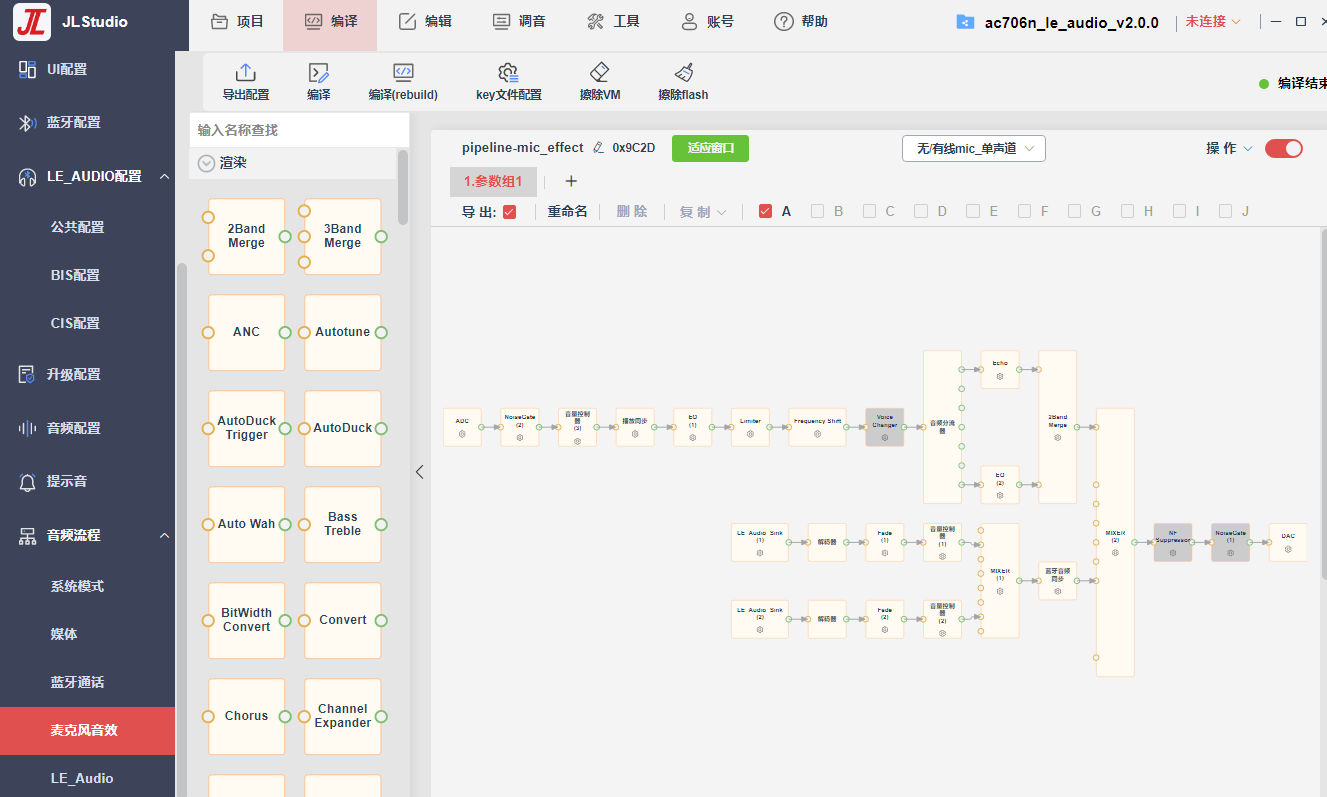Add a parameter group with the plus button
Screen dimensions: 1327x797
(571, 181)
